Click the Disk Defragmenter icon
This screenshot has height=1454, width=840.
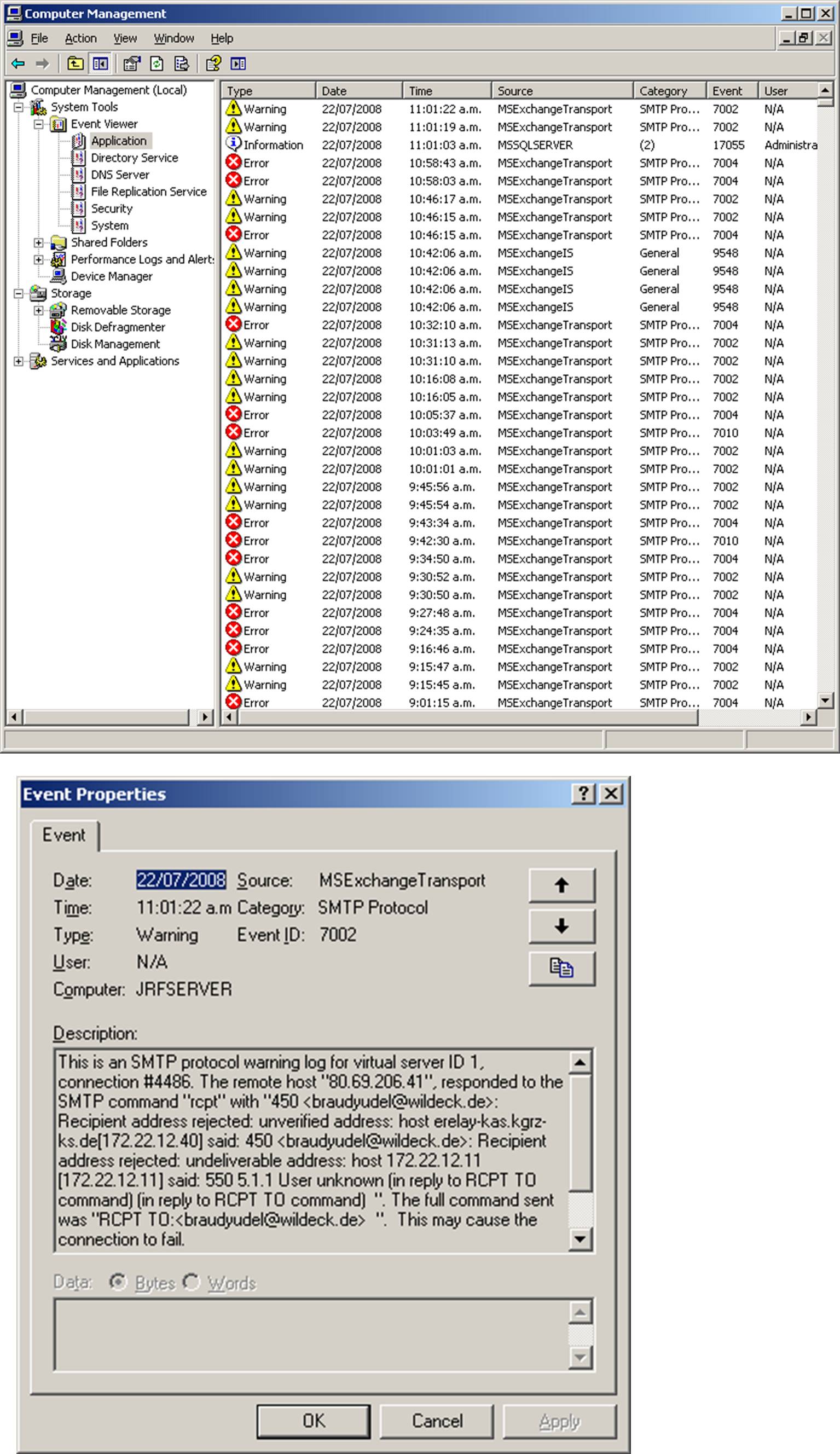(58, 327)
